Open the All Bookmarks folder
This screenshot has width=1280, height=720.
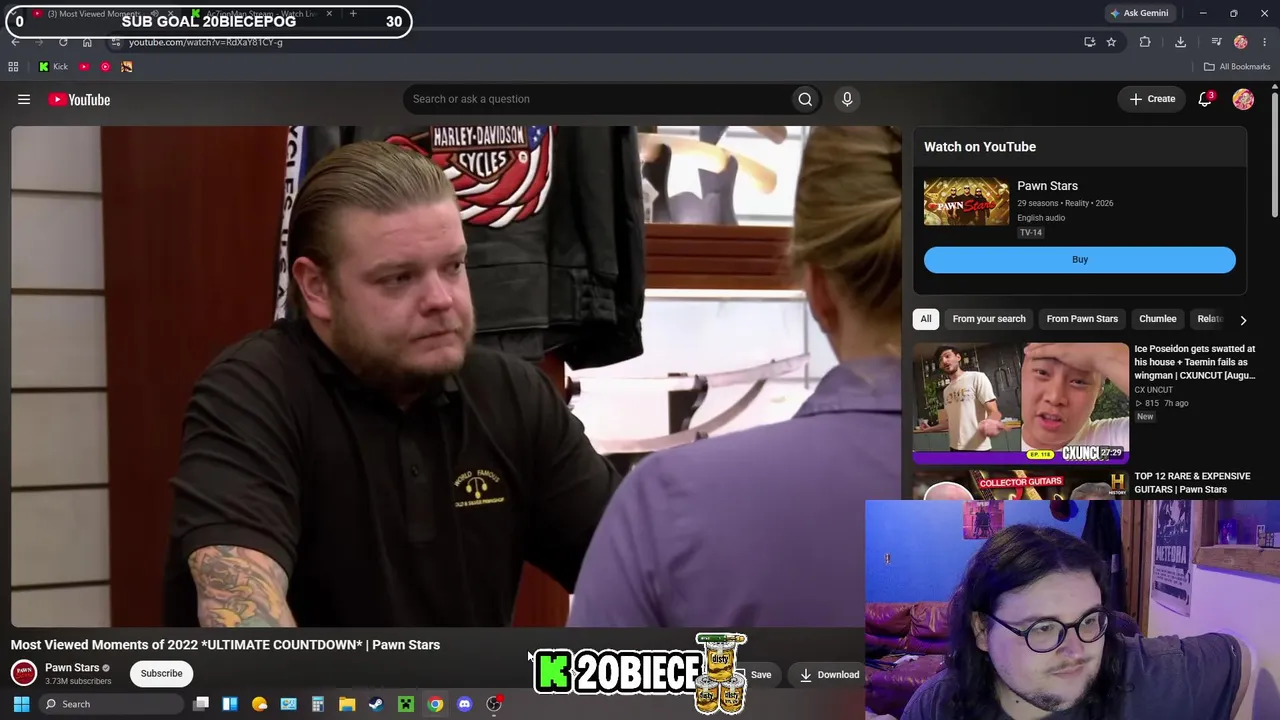click(1237, 67)
